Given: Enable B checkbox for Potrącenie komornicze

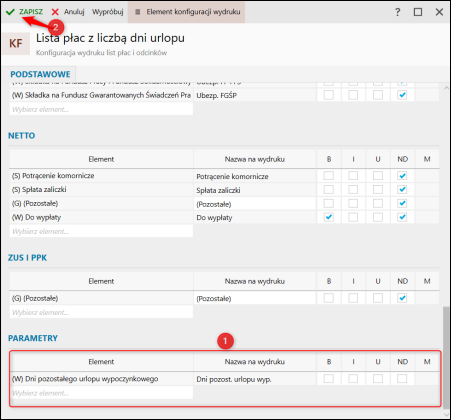Looking at the screenshot, I should 329,176.
